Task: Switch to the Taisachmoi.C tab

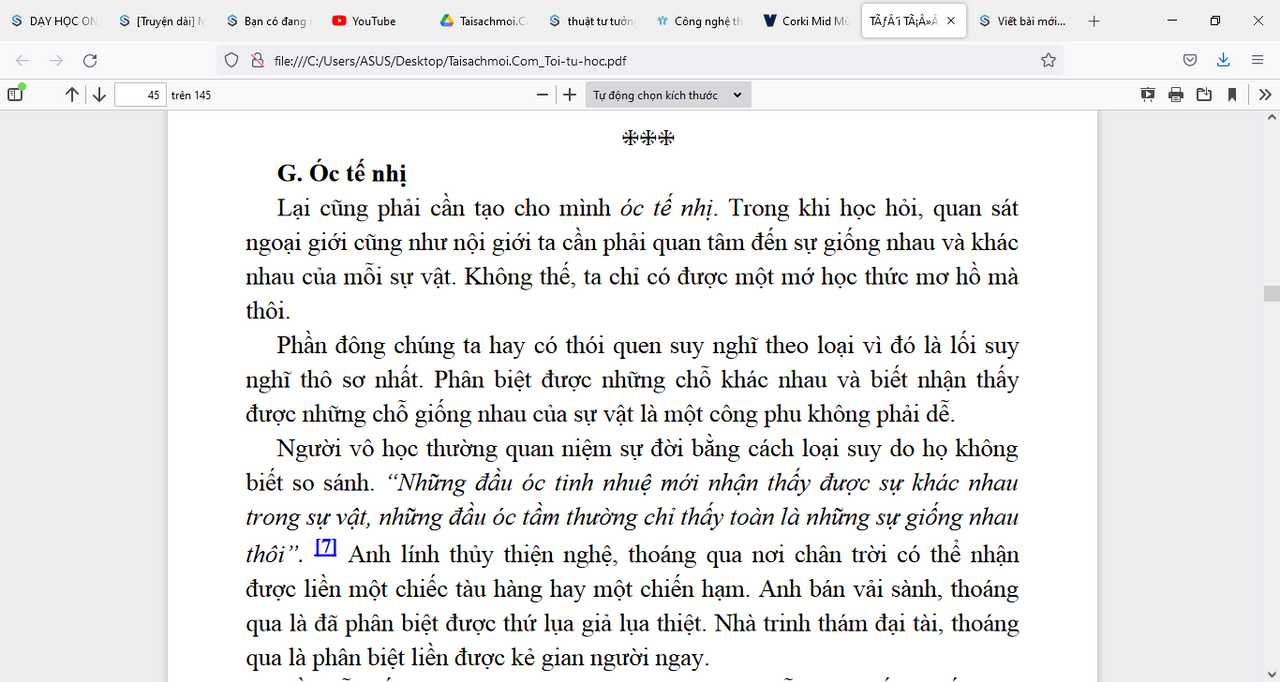Action: click(484, 21)
